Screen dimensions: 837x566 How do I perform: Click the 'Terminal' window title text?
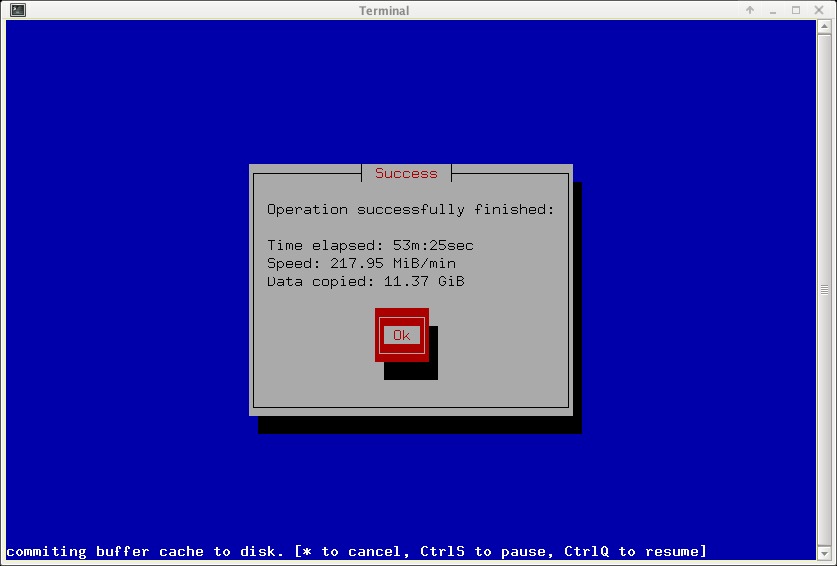tap(384, 11)
